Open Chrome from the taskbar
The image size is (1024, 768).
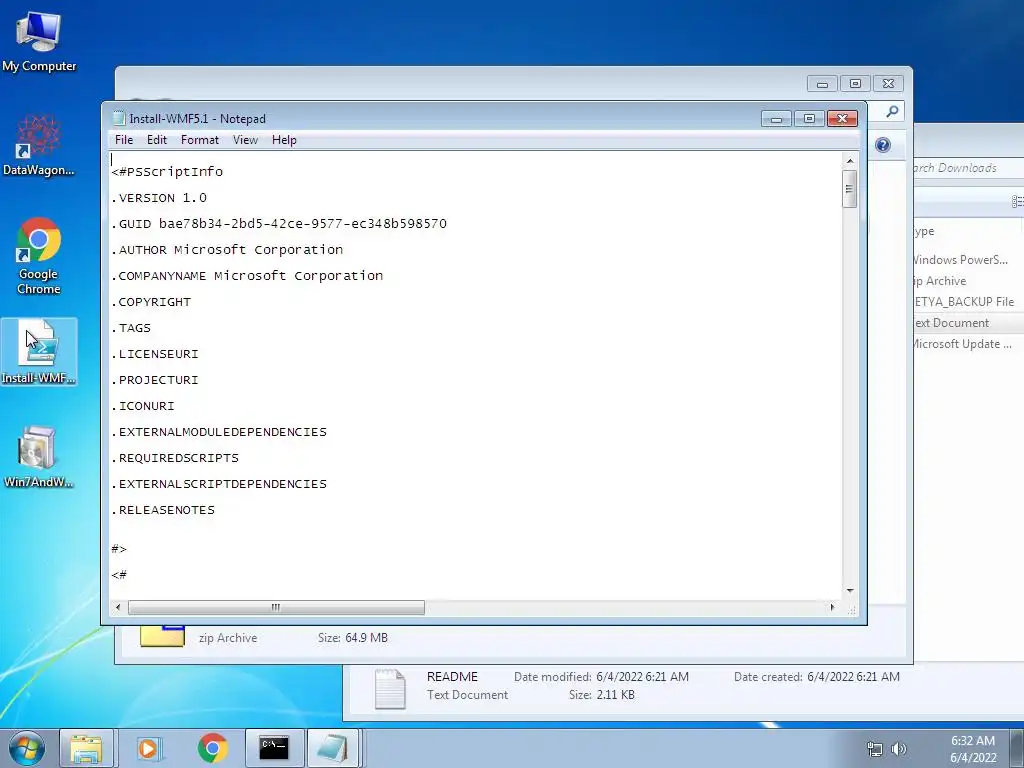212,748
